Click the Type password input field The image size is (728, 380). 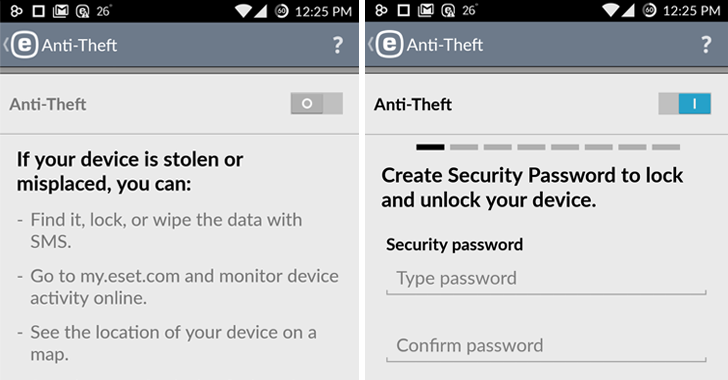pyautogui.click(x=546, y=280)
